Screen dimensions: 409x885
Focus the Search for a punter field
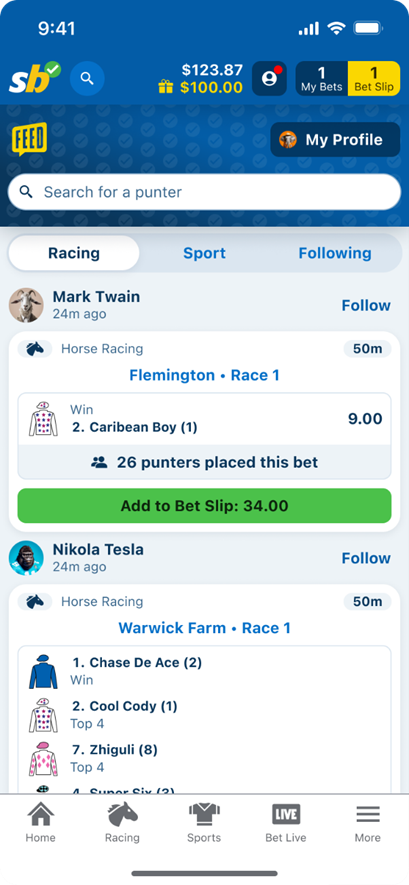pos(204,192)
